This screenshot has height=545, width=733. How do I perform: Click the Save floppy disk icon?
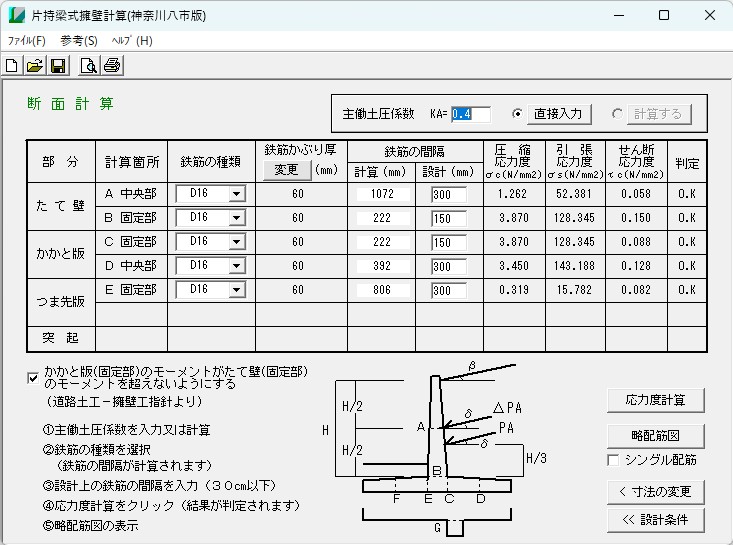58,66
